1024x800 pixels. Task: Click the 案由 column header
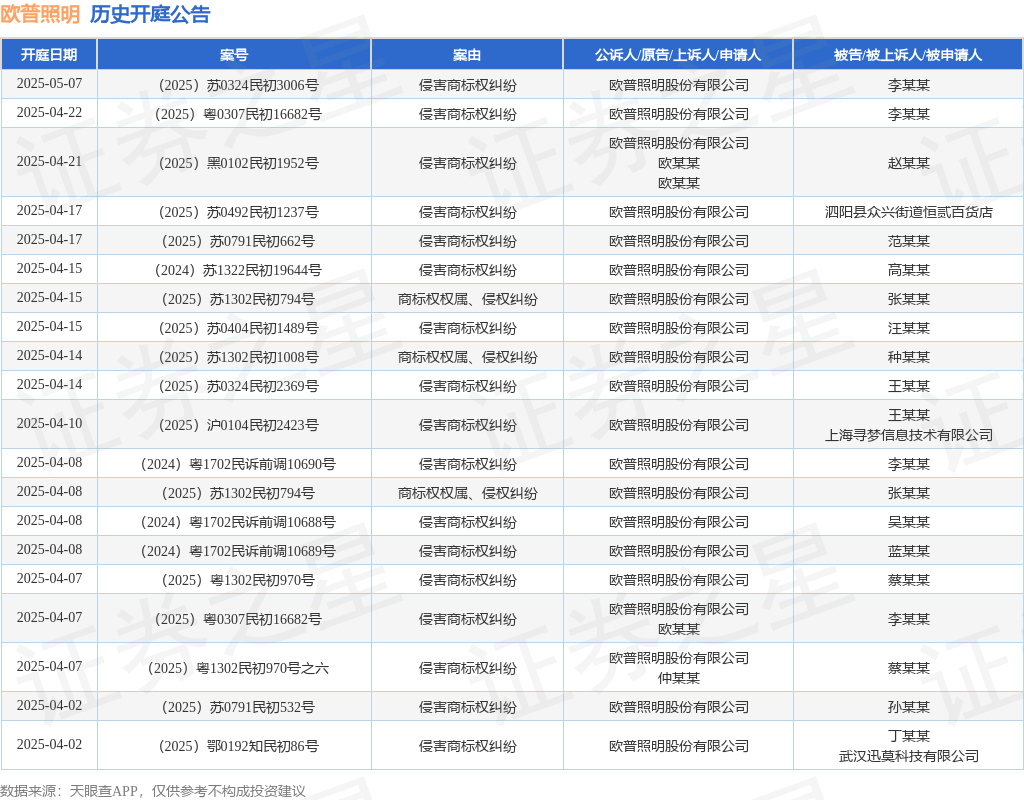(x=467, y=55)
